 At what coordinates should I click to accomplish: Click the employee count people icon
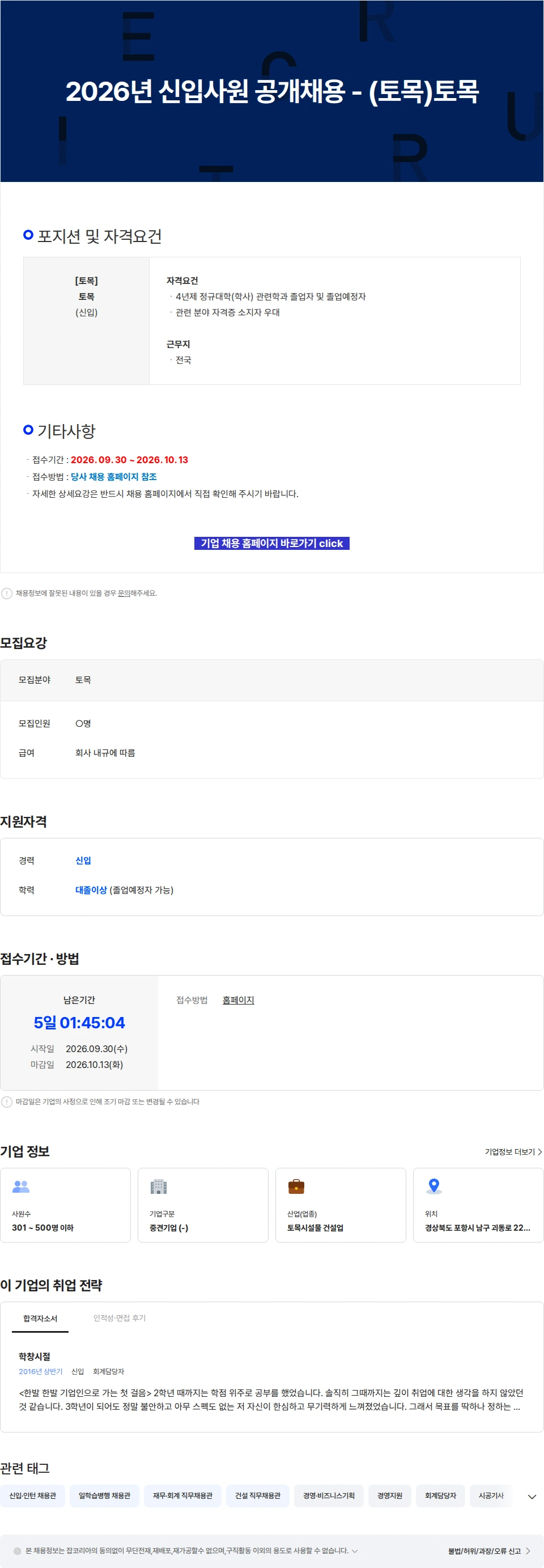click(21, 1186)
